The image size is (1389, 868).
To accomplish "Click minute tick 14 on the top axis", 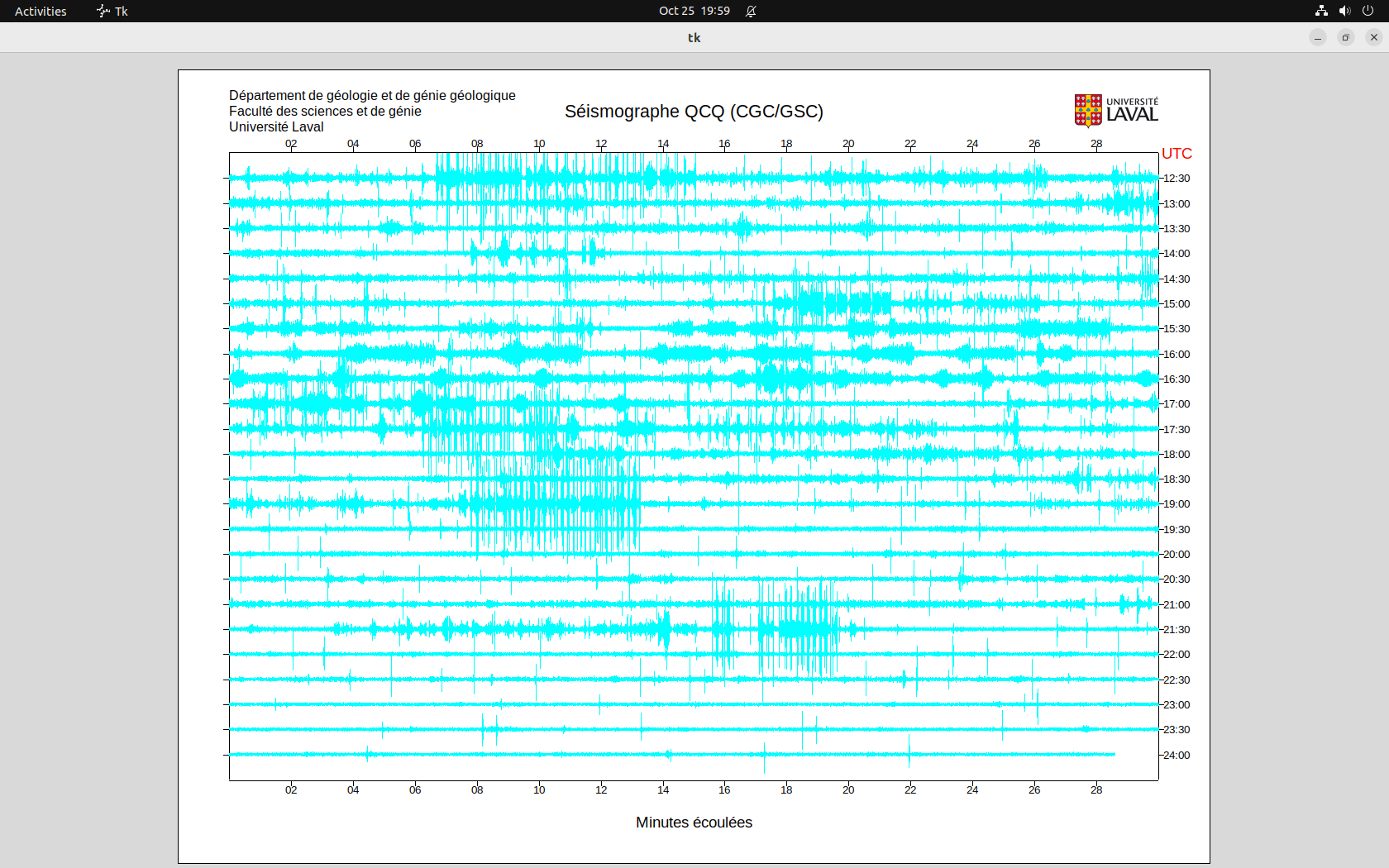I will [663, 144].
